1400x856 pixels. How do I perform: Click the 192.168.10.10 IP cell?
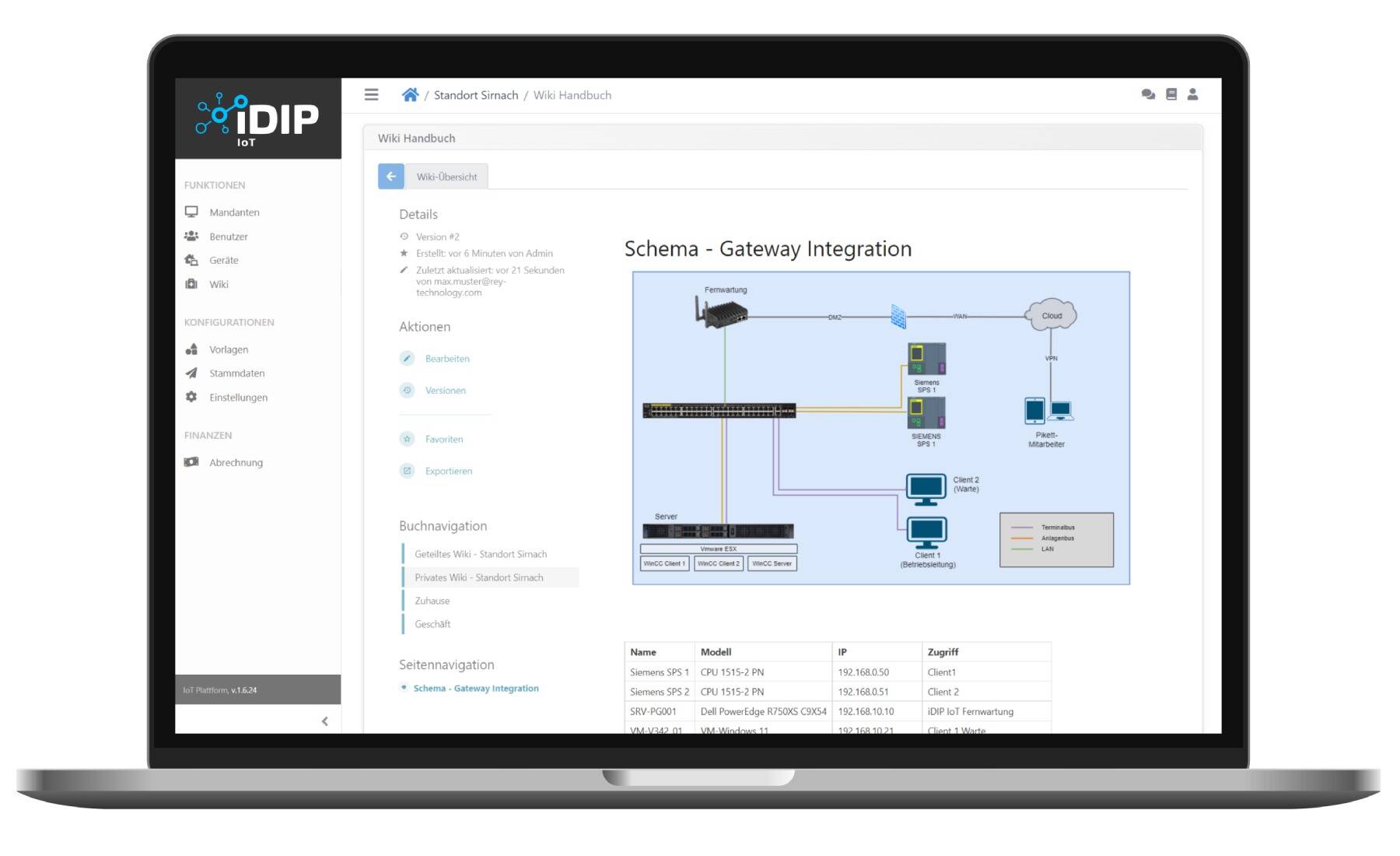click(x=877, y=711)
